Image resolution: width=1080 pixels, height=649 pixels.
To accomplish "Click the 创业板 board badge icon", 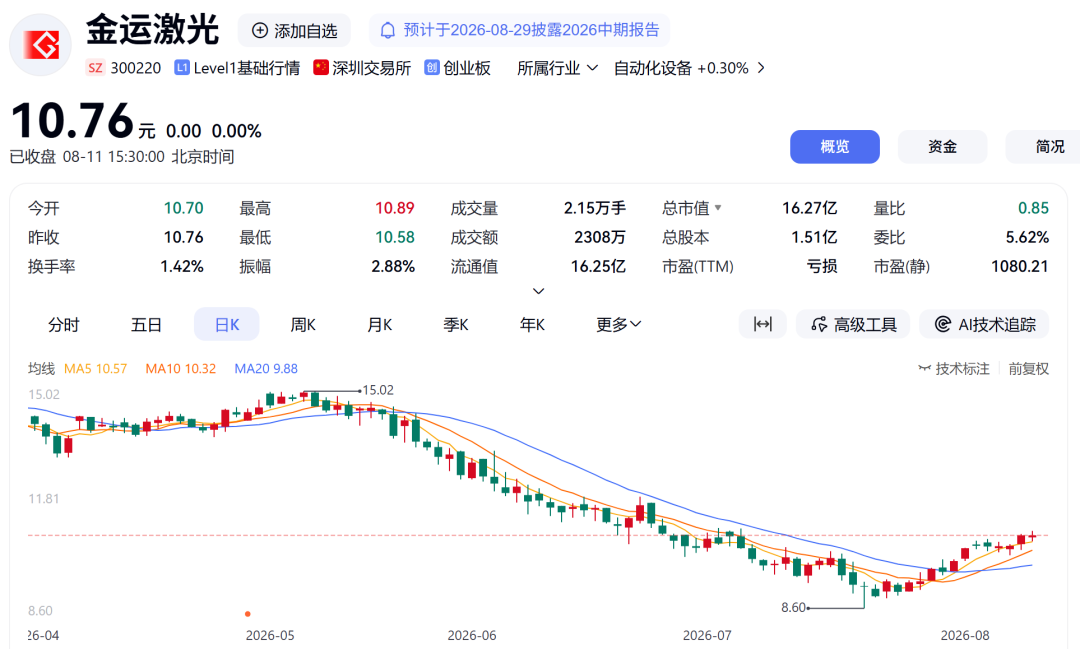I will (x=432, y=68).
